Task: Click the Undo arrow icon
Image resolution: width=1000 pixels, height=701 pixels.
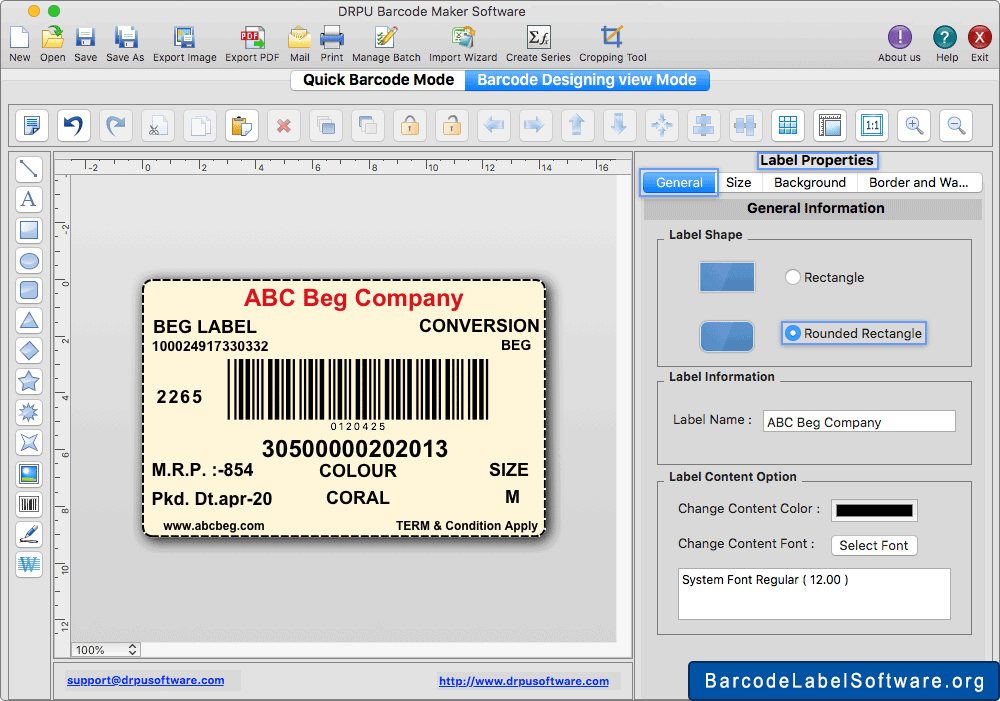Action: point(73,125)
